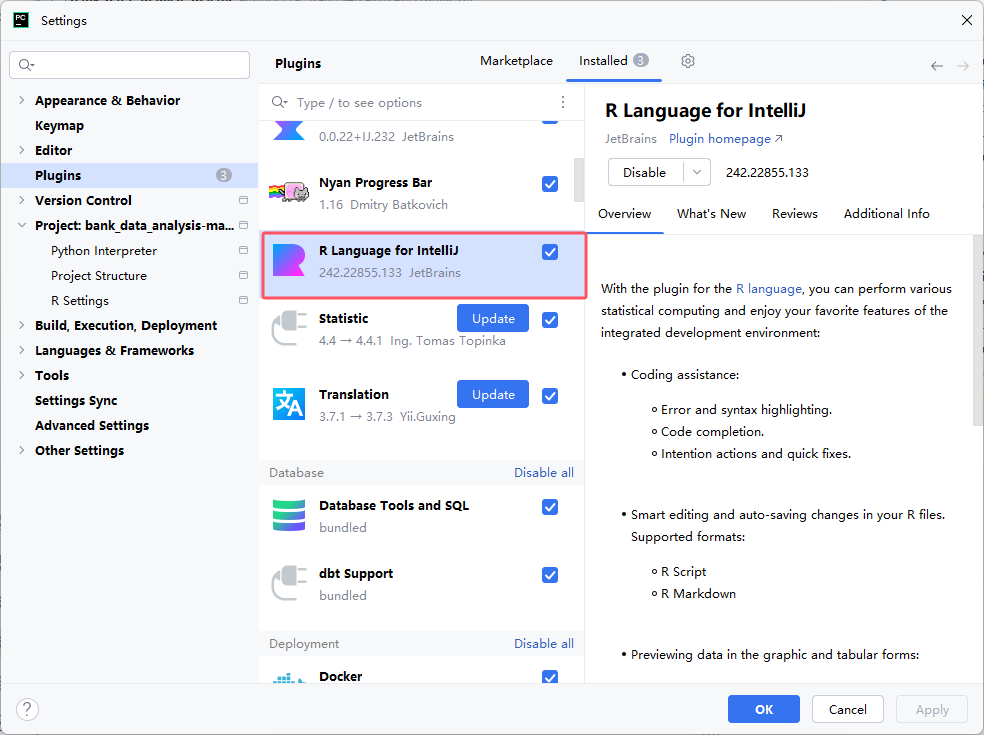The image size is (984, 735).
Task: Follow the R language link in overview
Action: click(769, 289)
